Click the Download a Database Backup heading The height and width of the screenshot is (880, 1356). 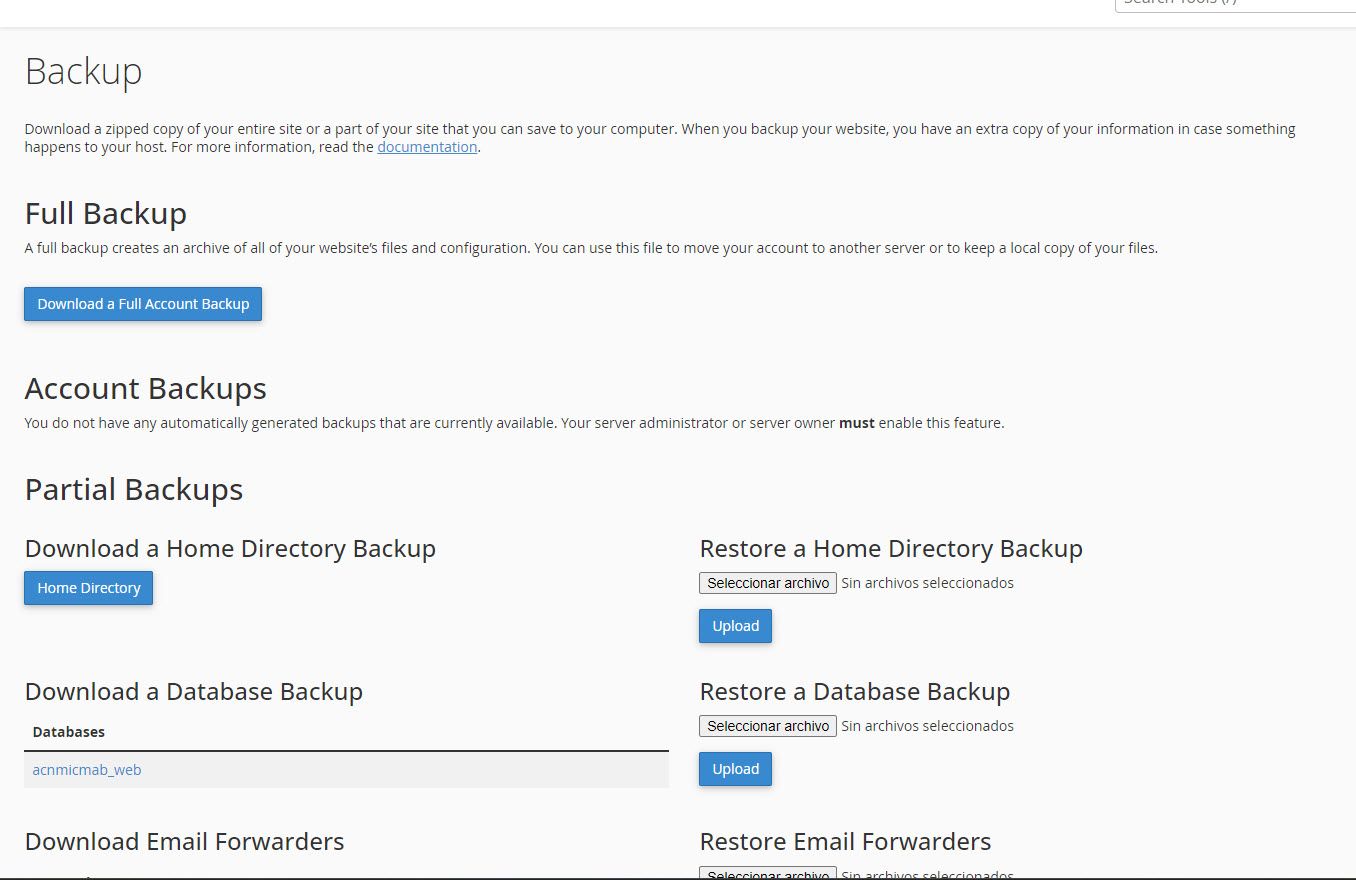(194, 692)
